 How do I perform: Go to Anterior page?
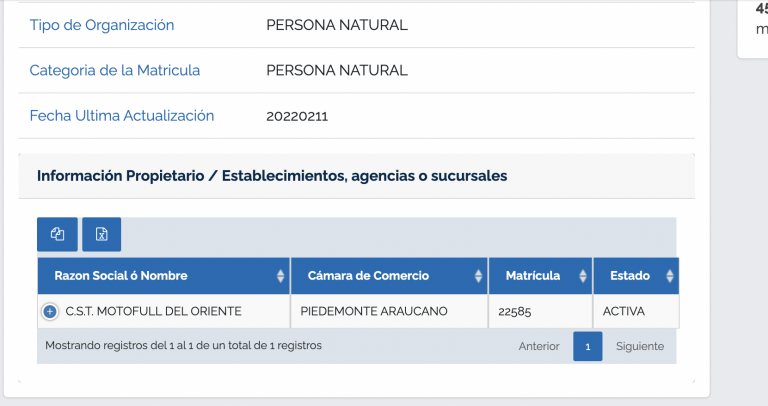pos(539,346)
